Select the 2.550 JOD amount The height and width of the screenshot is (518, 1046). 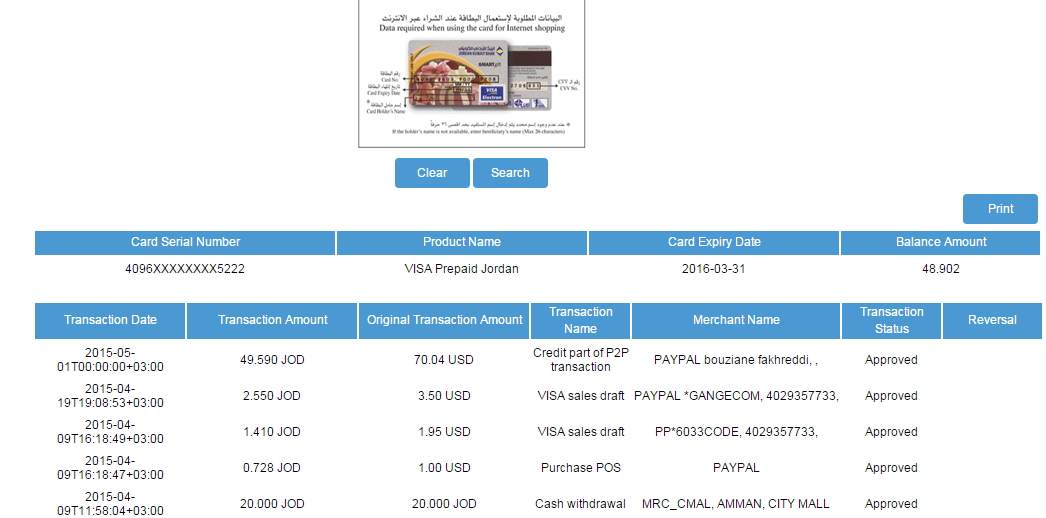(x=272, y=396)
